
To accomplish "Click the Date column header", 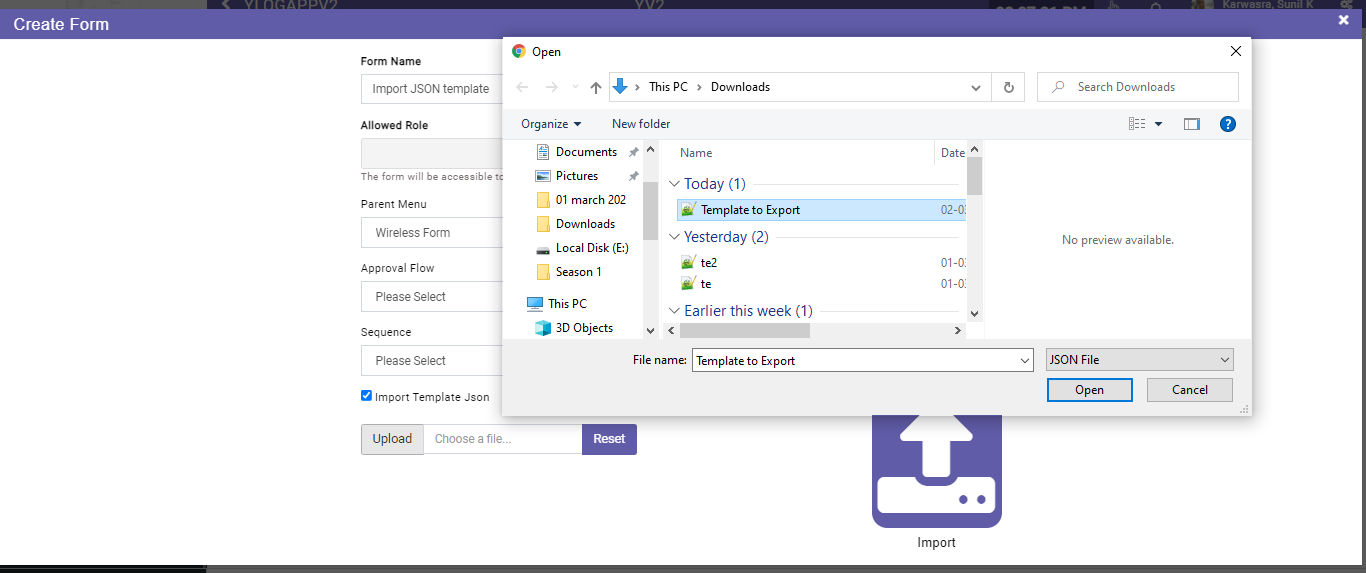I will coord(952,153).
